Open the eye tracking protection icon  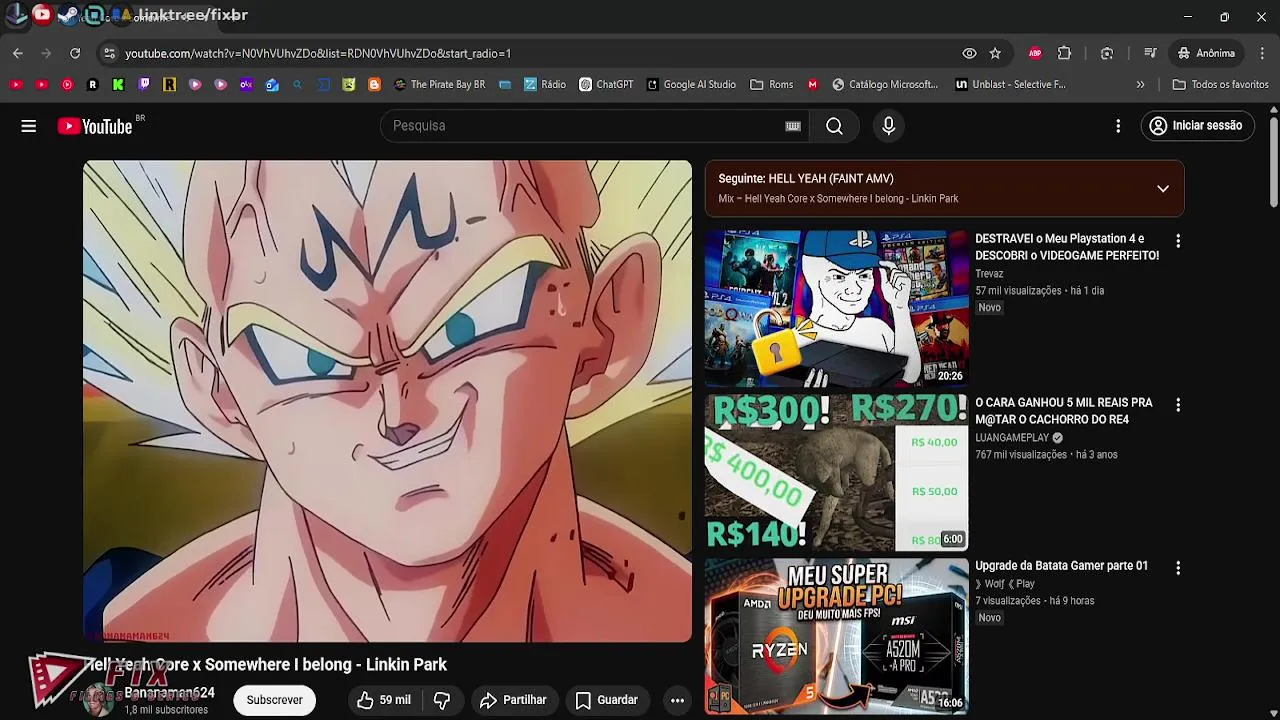pos(969,53)
